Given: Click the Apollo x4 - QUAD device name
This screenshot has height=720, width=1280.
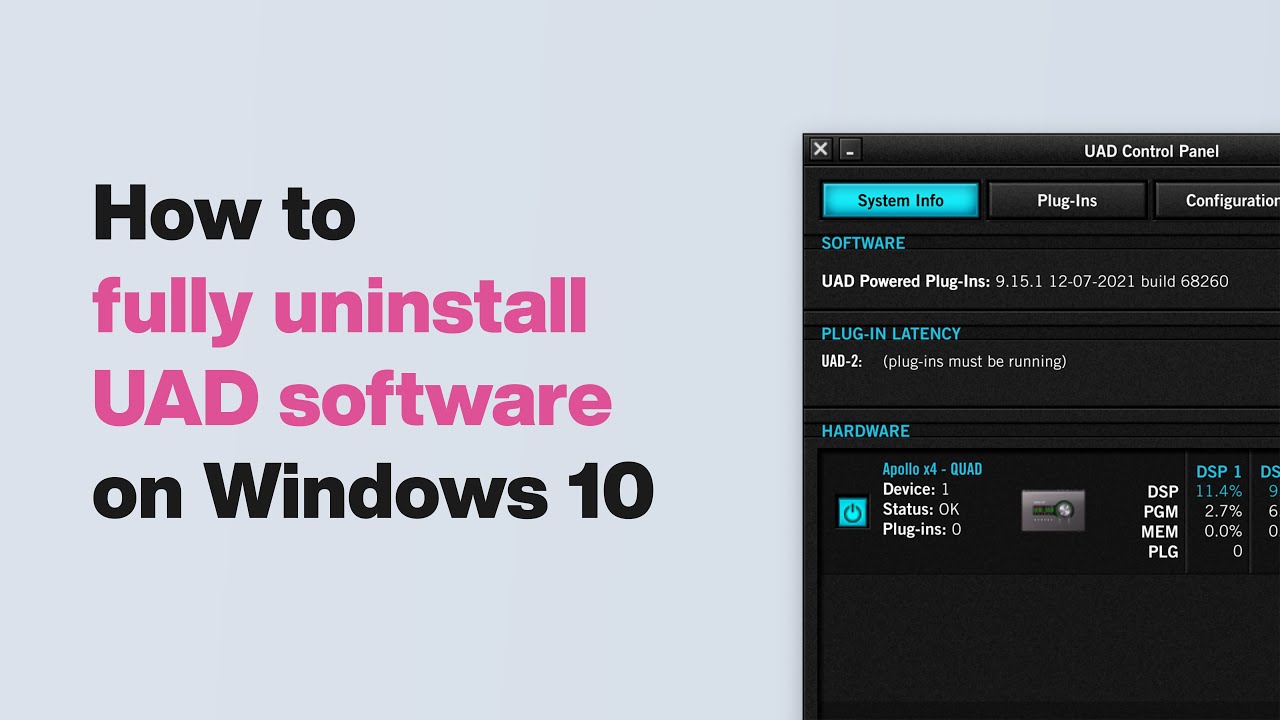Looking at the screenshot, I should click(932, 469).
